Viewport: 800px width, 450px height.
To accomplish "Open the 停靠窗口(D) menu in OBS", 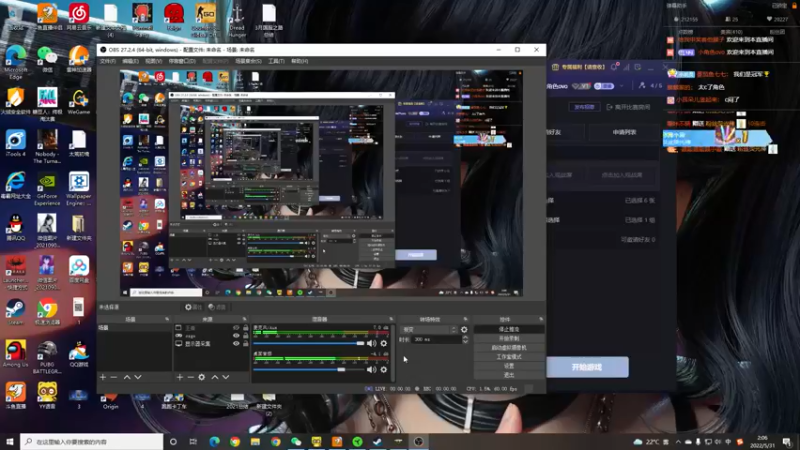I will 182,61.
